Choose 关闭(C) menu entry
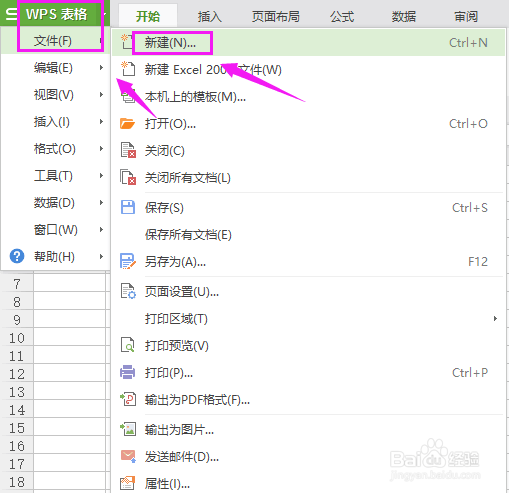This screenshot has height=493, width=509. tap(308, 151)
